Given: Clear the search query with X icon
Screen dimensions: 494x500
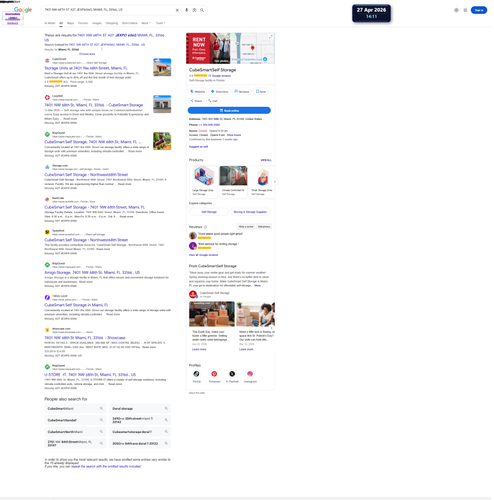Looking at the screenshot, I should tap(177, 10).
